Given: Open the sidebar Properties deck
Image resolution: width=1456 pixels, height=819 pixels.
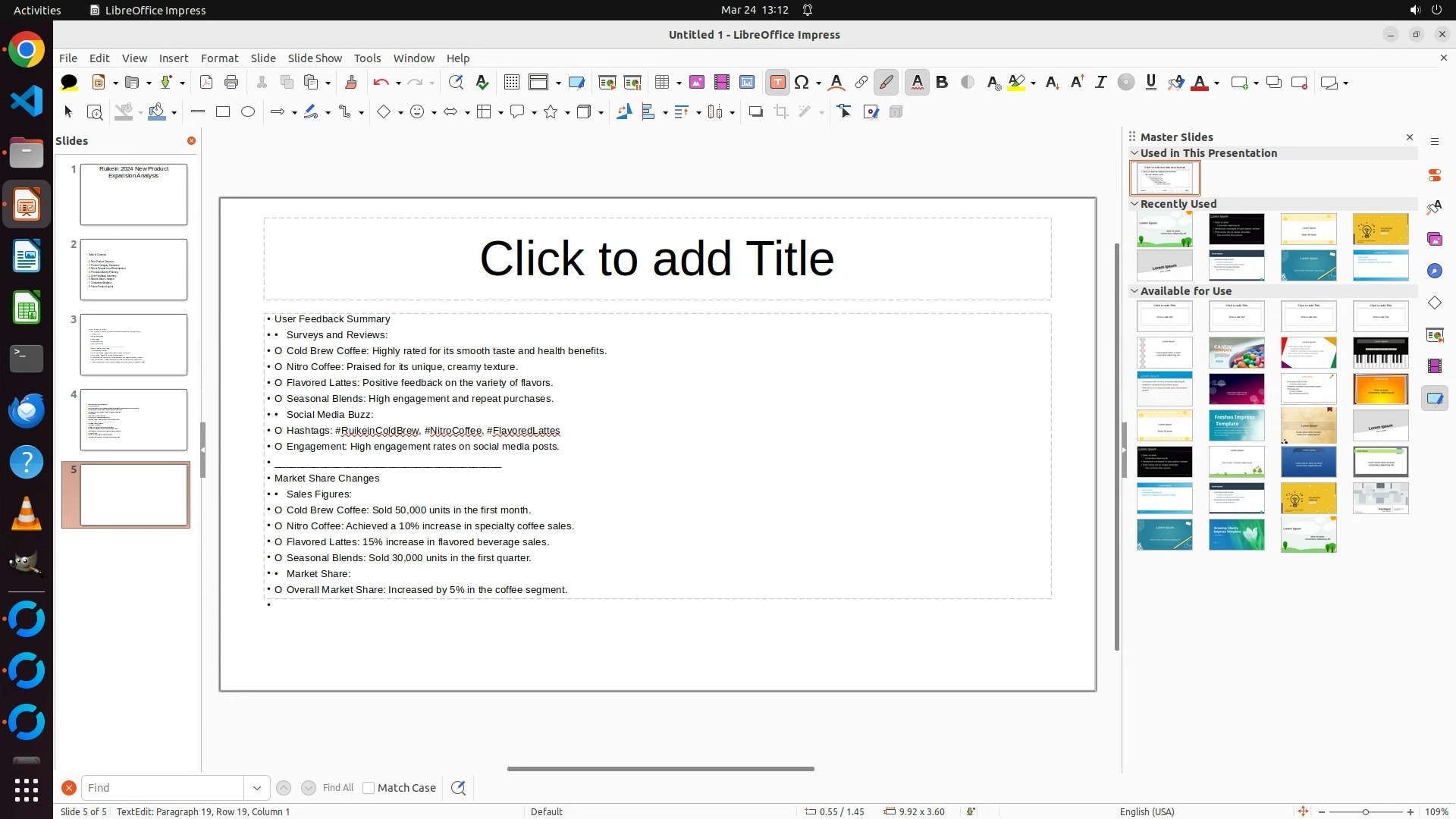Looking at the screenshot, I should [1434, 175].
